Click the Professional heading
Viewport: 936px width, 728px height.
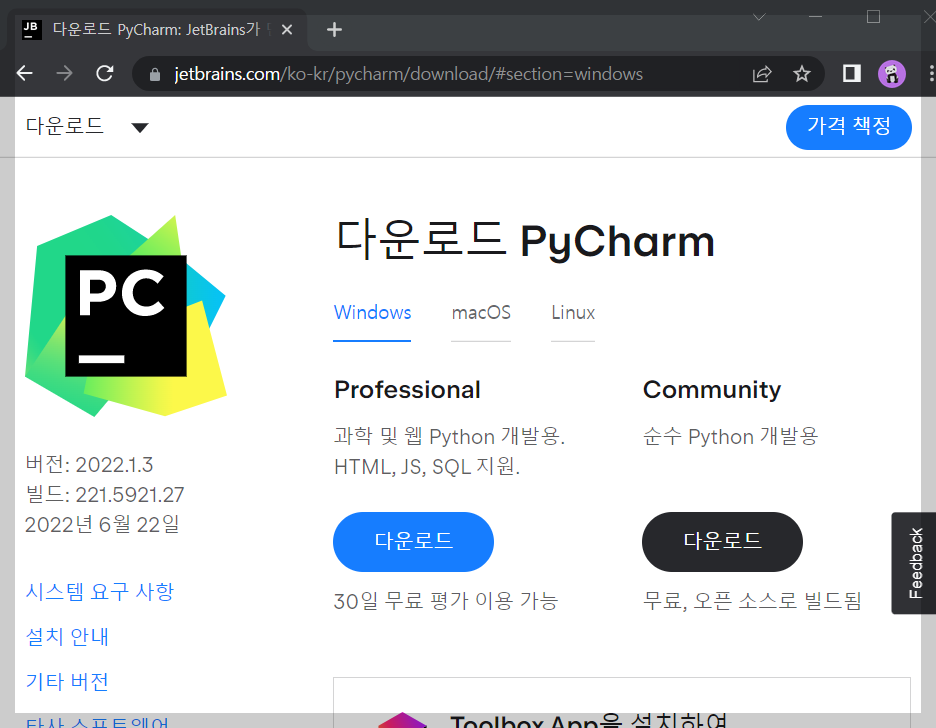pyautogui.click(x=407, y=390)
